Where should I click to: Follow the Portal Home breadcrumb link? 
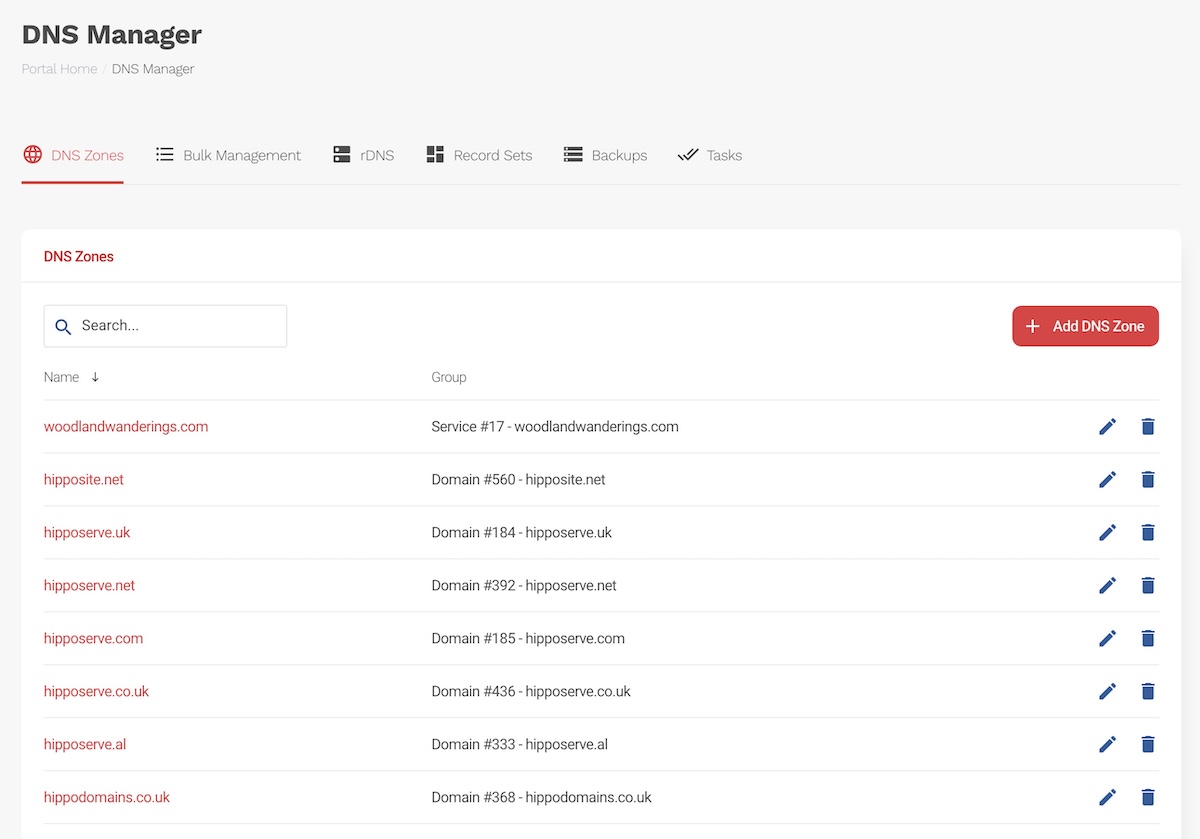coord(59,69)
